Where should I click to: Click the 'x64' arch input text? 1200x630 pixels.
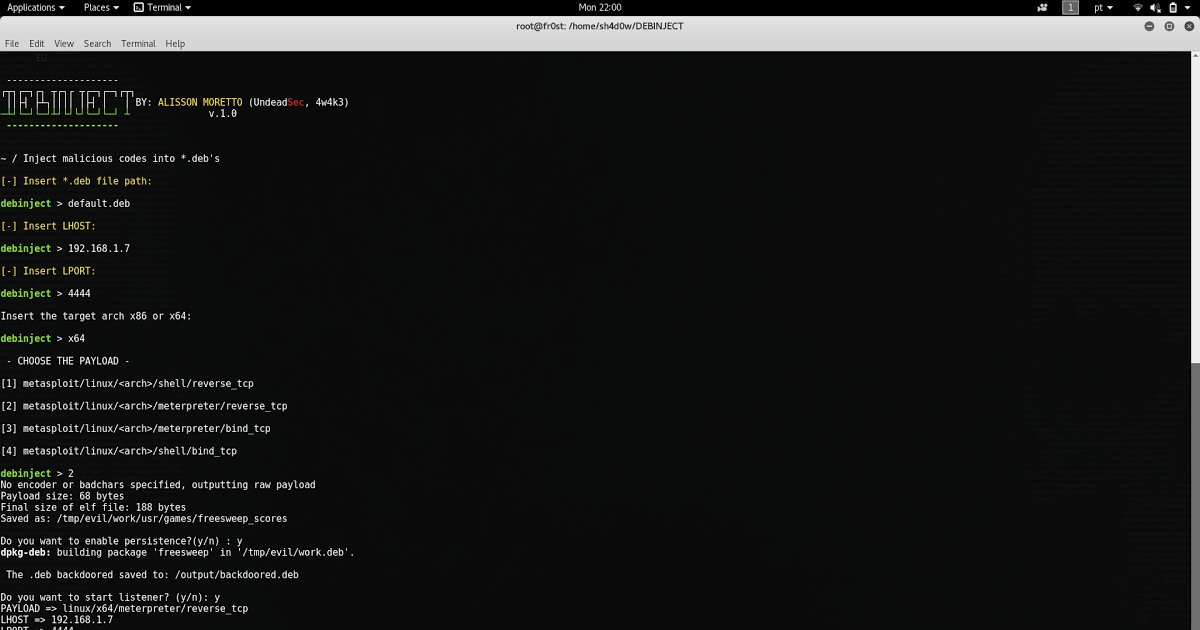point(76,338)
